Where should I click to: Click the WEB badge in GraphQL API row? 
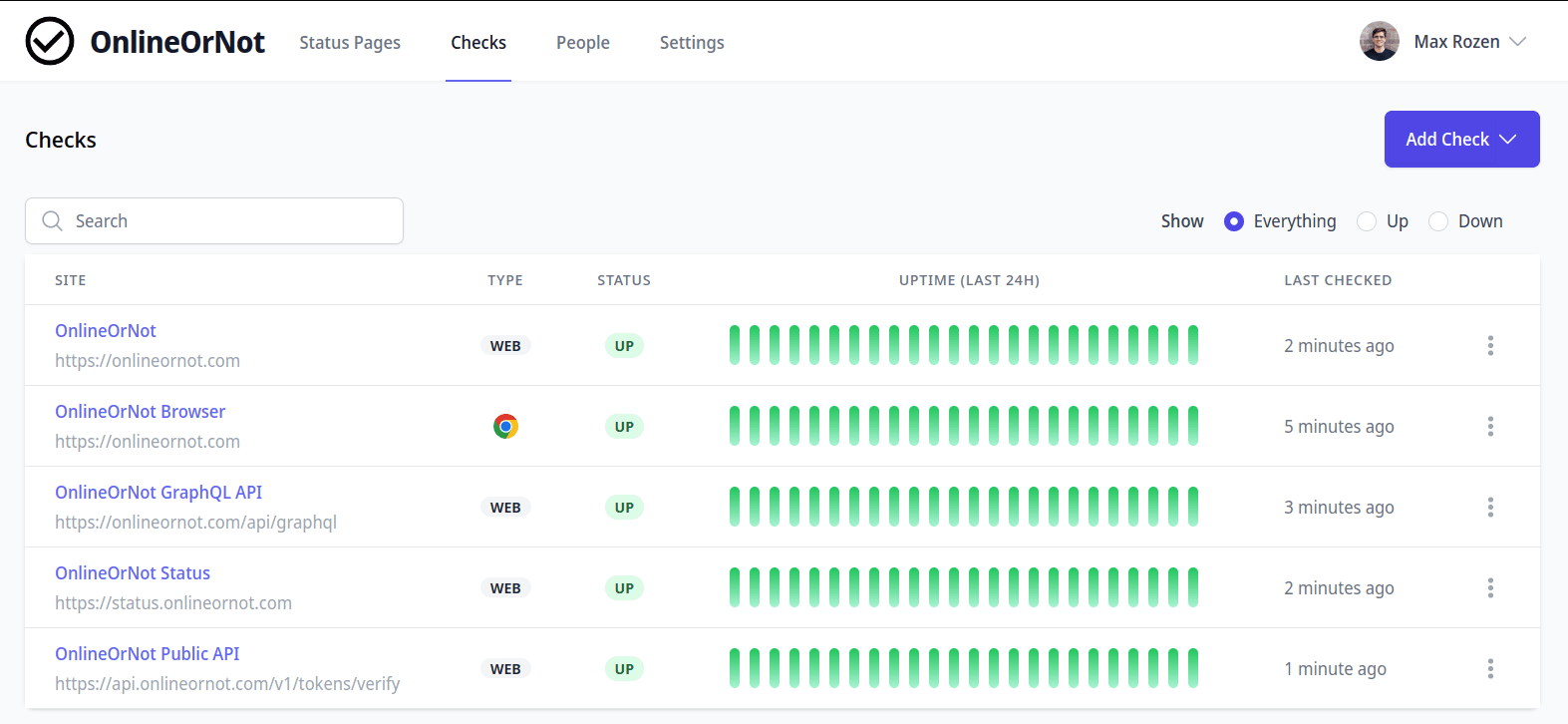click(x=505, y=508)
